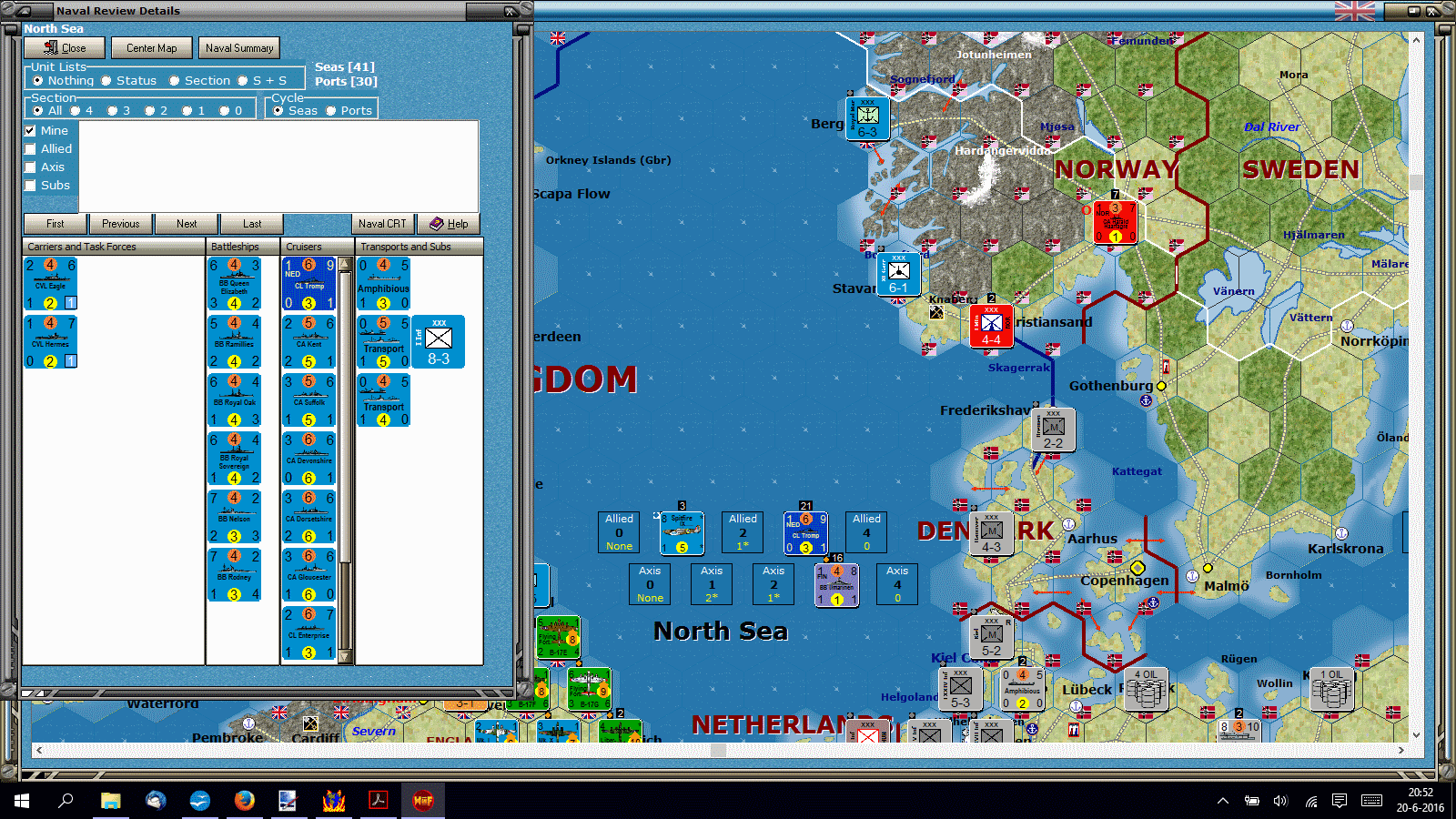Select the CA Gloucester cruiser counter
1456x819 pixels.
[309, 575]
